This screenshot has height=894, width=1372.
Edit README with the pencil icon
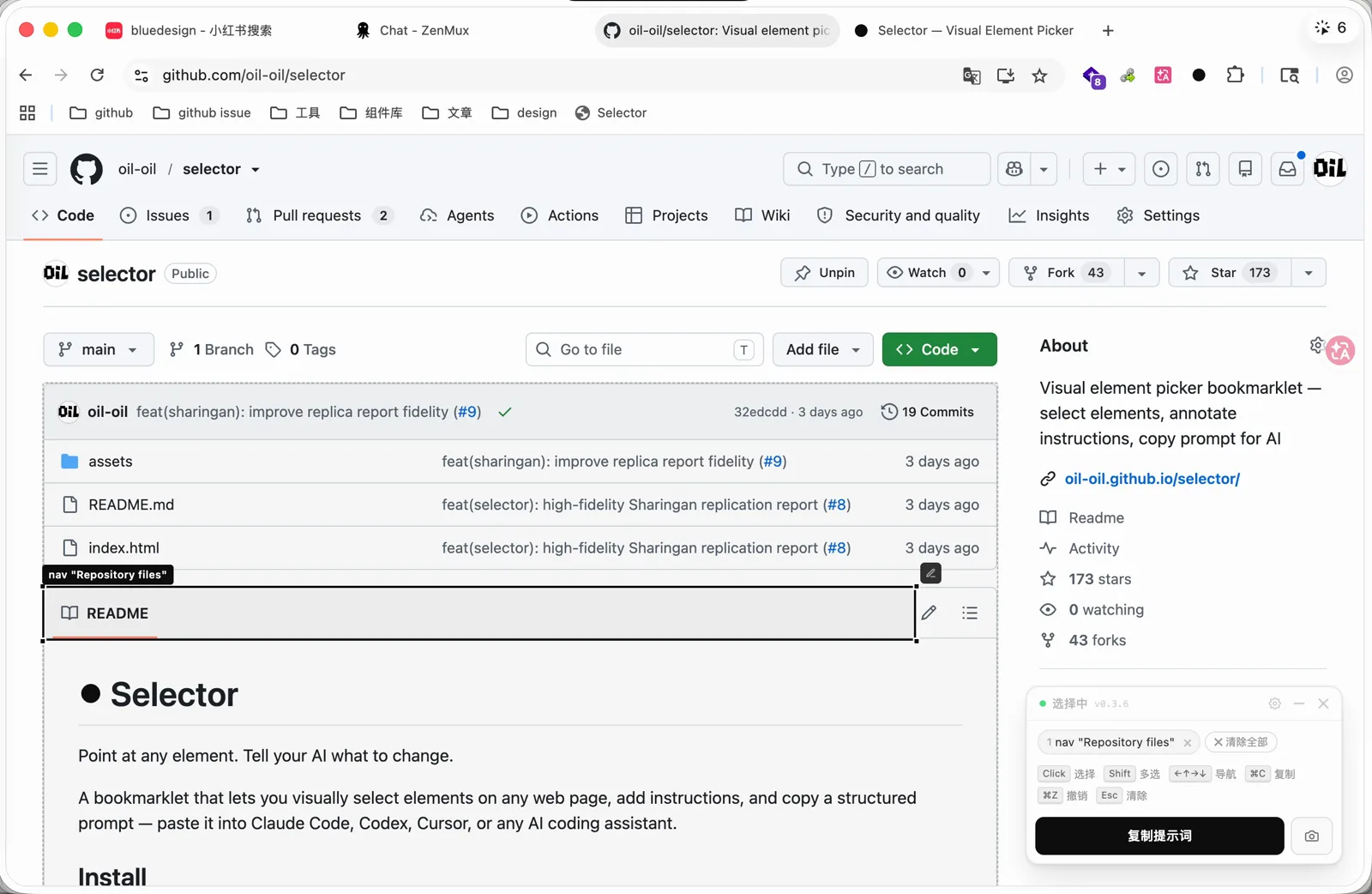[929, 613]
